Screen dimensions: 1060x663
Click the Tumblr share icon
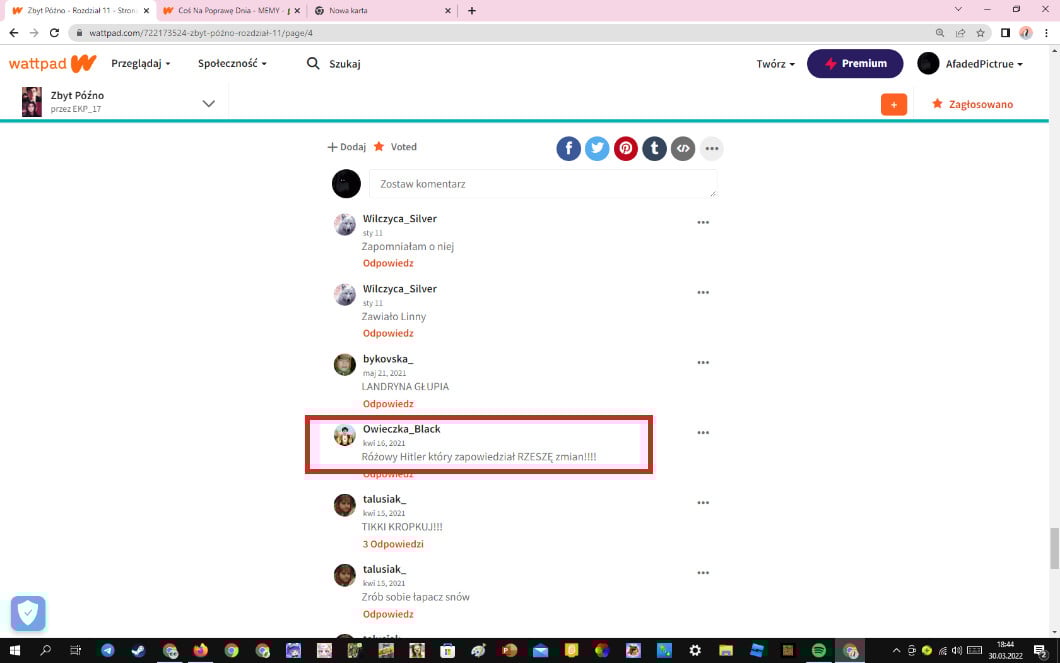pos(654,149)
